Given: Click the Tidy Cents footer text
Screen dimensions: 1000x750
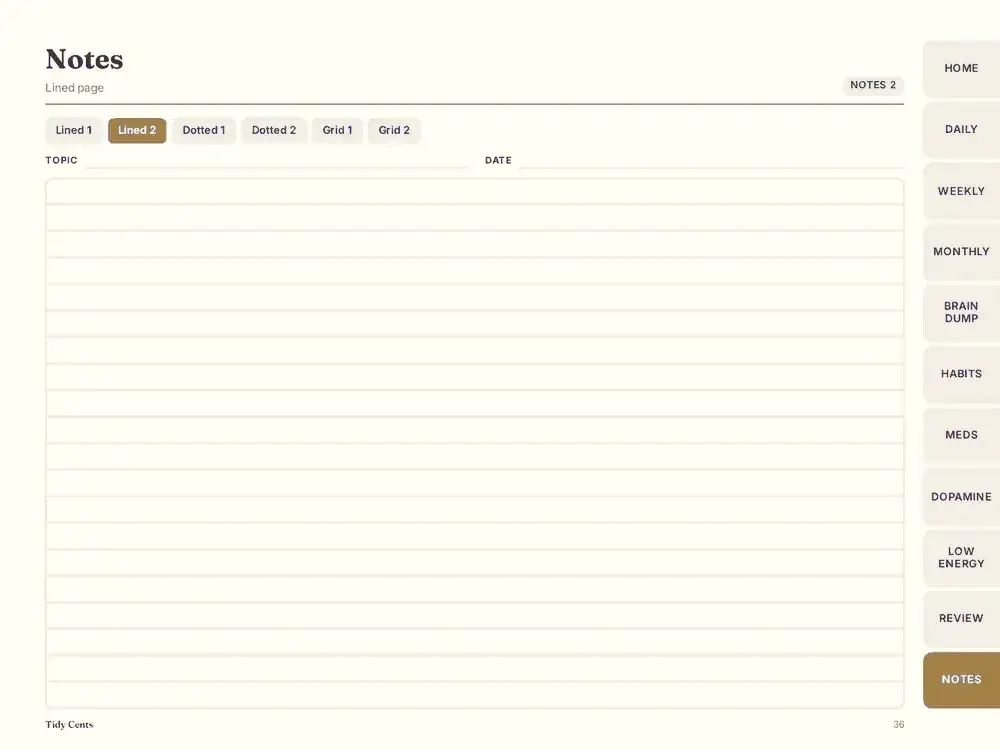Looking at the screenshot, I should point(70,724).
